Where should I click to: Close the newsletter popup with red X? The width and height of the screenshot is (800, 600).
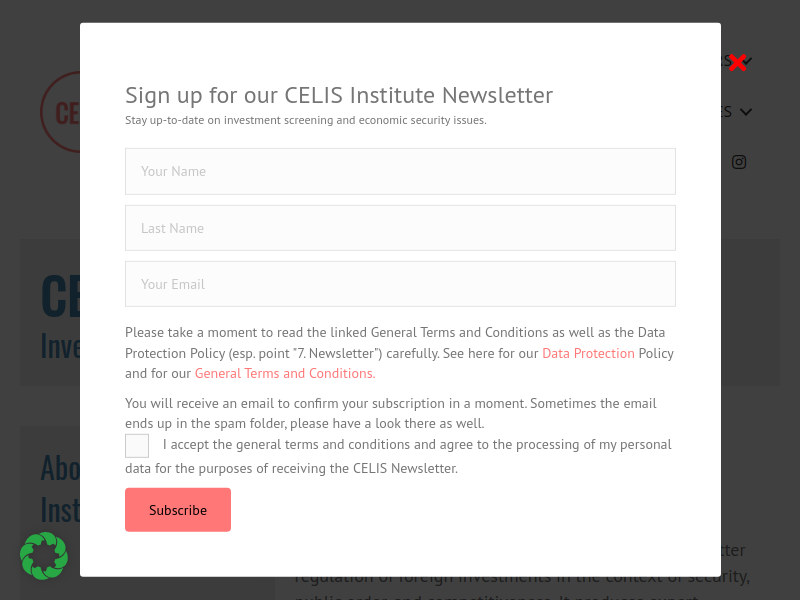pyautogui.click(x=737, y=63)
